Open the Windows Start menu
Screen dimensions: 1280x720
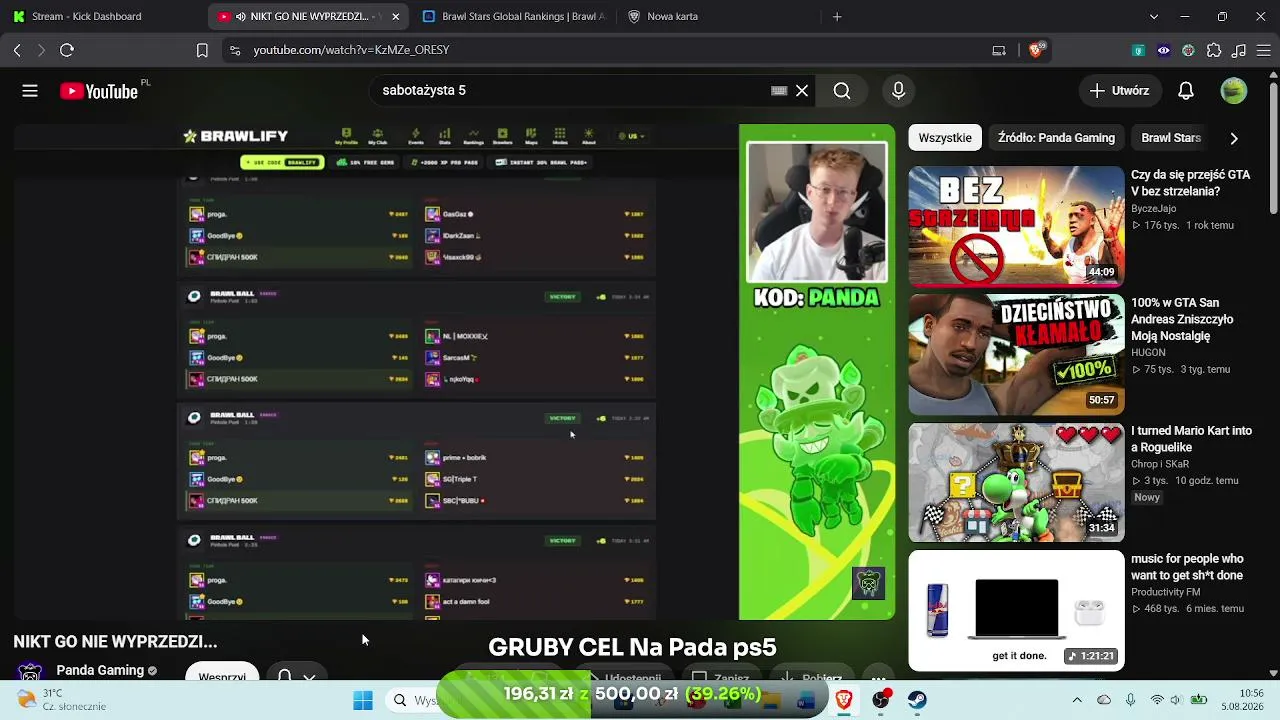[363, 700]
